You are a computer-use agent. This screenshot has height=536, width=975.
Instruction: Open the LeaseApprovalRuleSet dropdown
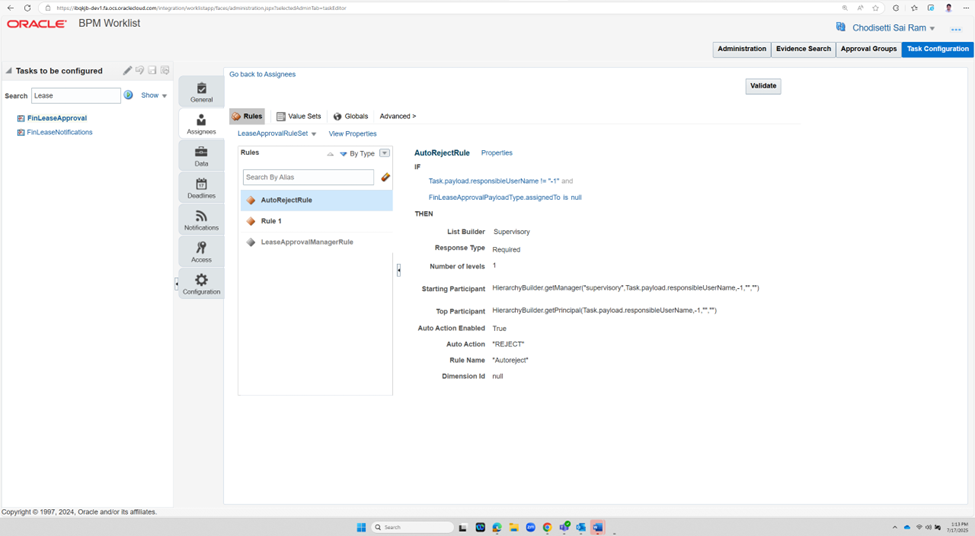[x=277, y=134]
